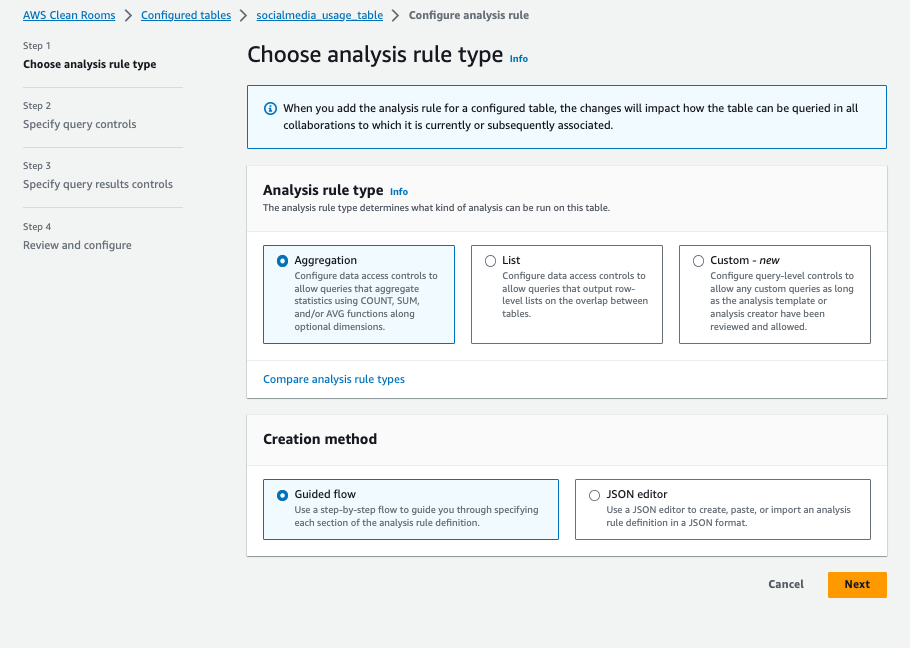Open Compare analysis rule types link
Image resolution: width=910 pixels, height=648 pixels.
(334, 380)
